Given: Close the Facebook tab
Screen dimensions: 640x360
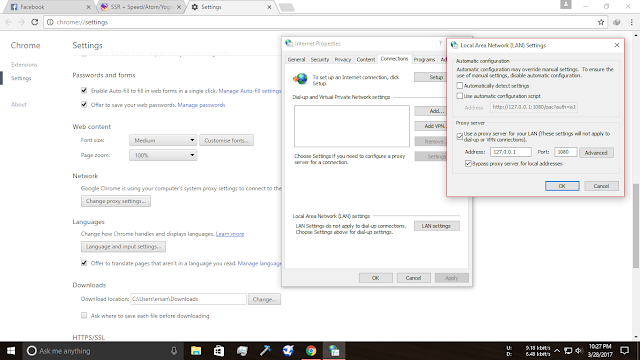Looking at the screenshot, I should [x=89, y=7].
